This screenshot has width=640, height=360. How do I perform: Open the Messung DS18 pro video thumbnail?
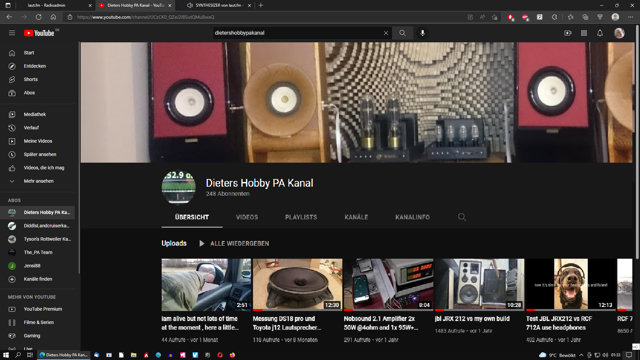point(297,284)
